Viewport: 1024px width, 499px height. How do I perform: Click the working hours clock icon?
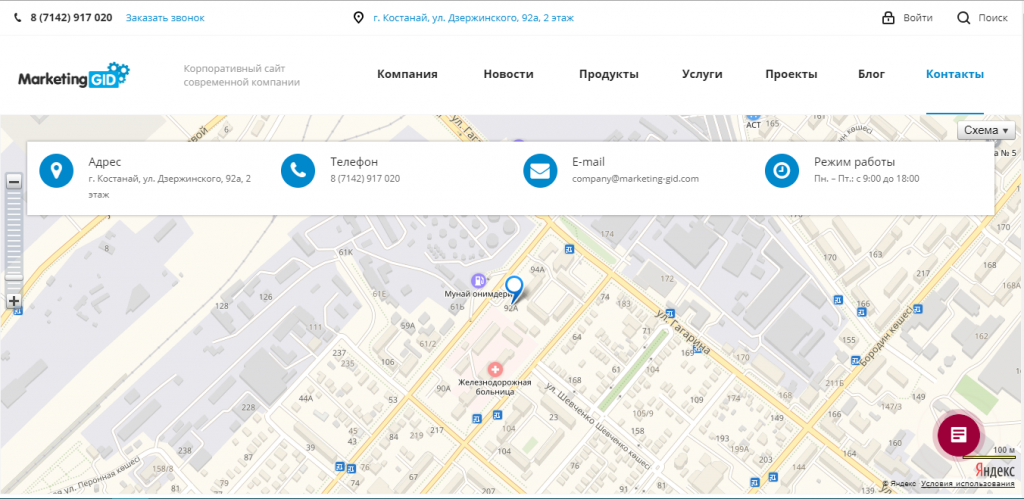(x=782, y=170)
